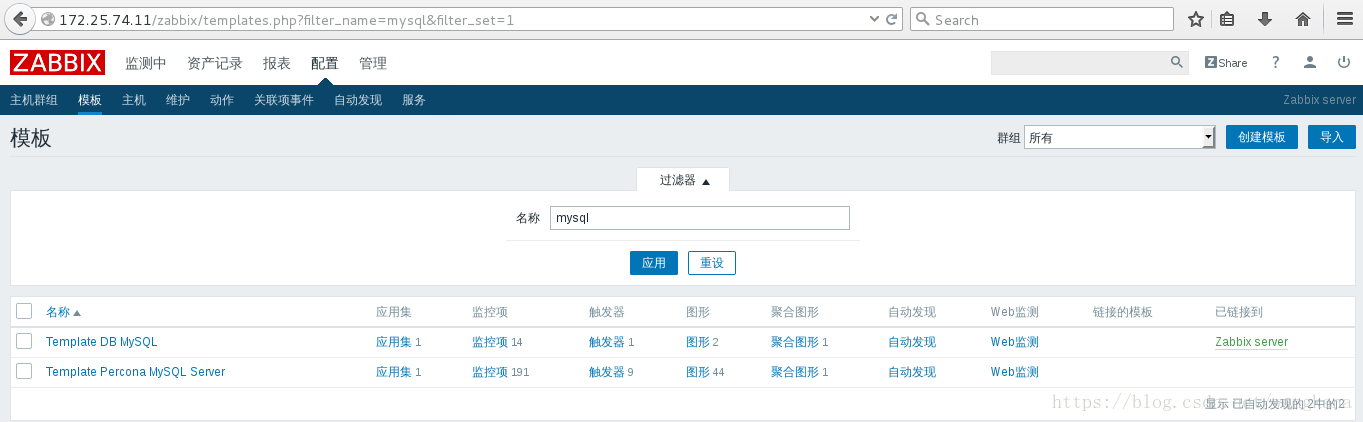Screen dimensions: 1363x422
Task: Switch to the 自动发现 submenu
Action: click(358, 100)
